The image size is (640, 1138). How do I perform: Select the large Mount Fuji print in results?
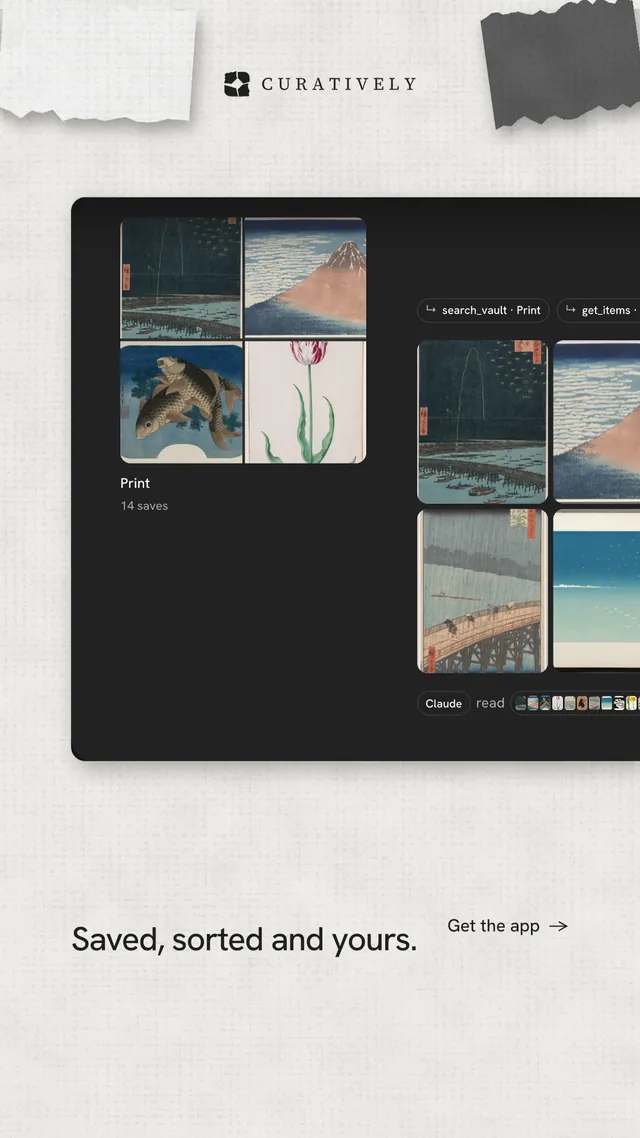596,422
